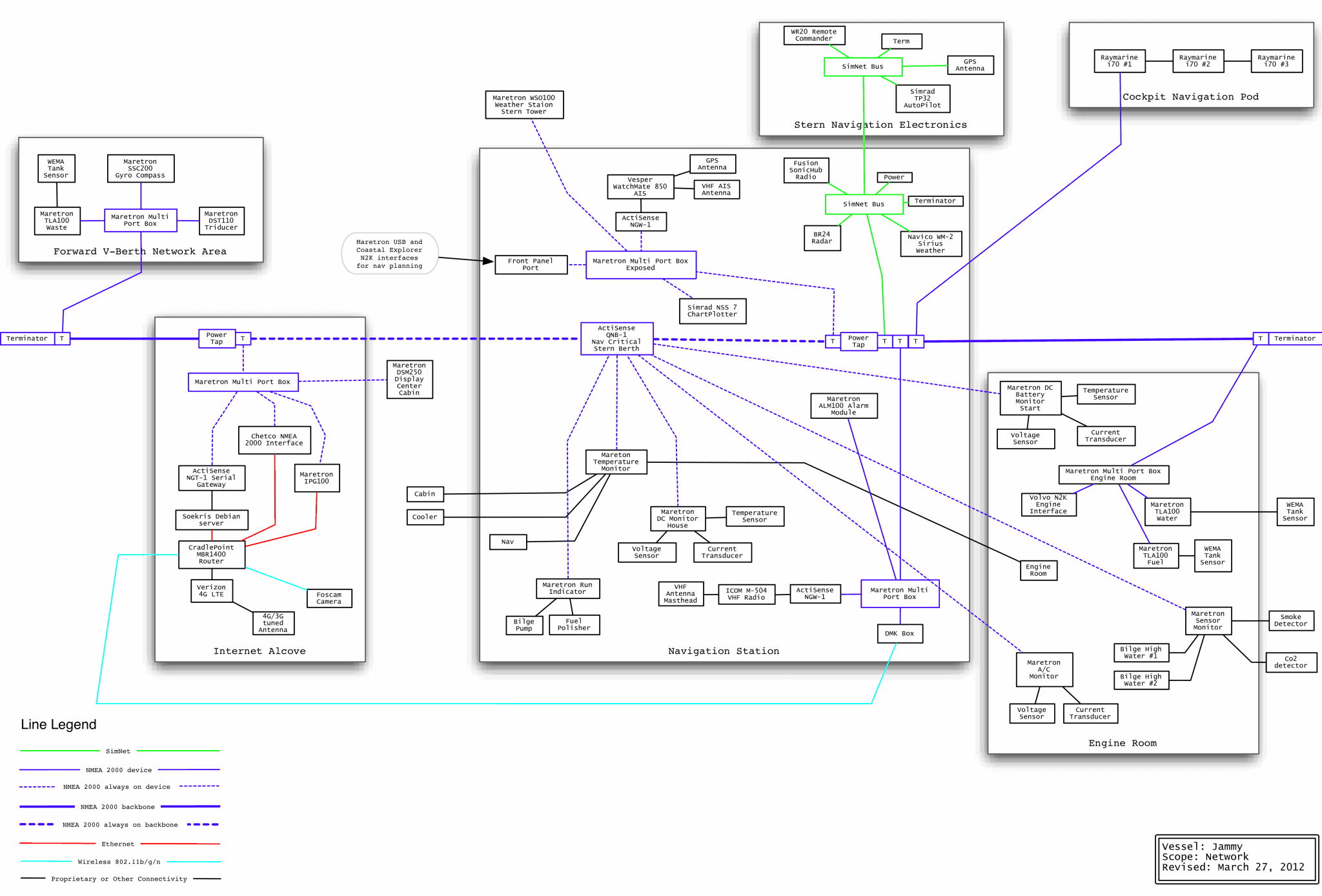The height and width of the screenshot is (896, 1322).
Task: Select the Maretron Run Indicator node
Action: coord(568,589)
